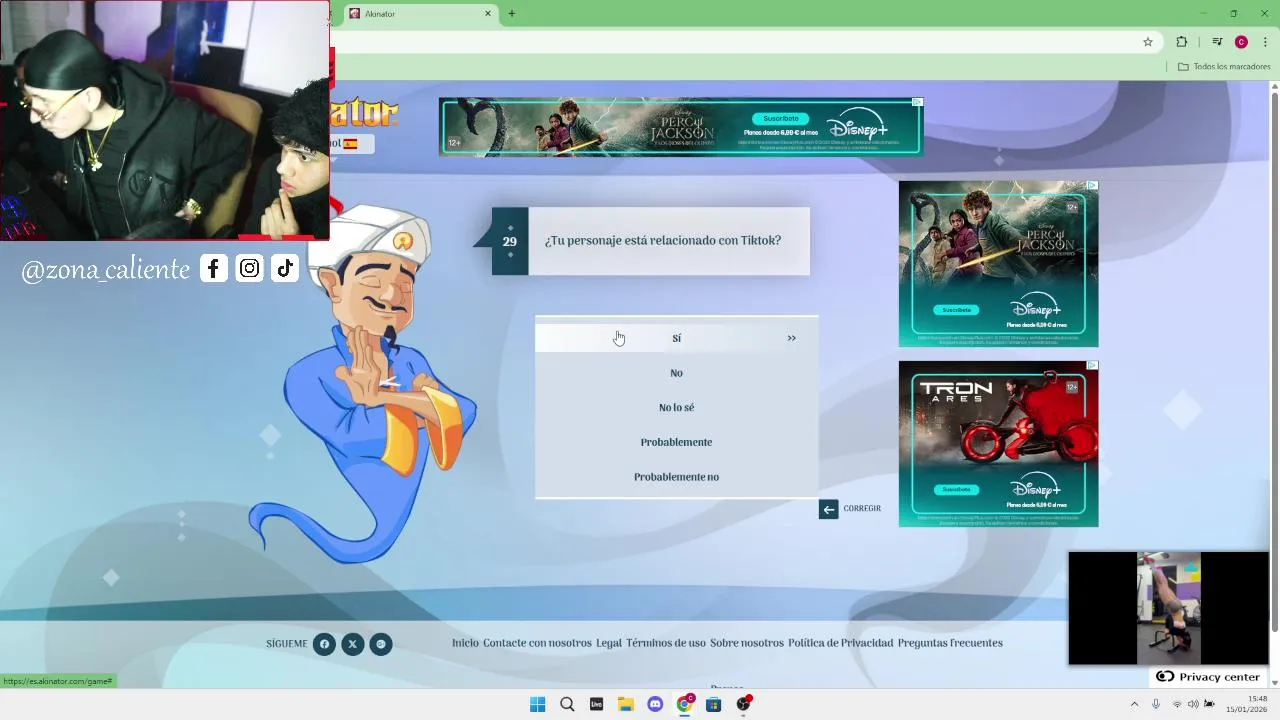Click the microphone tray icon

(x=1156, y=704)
